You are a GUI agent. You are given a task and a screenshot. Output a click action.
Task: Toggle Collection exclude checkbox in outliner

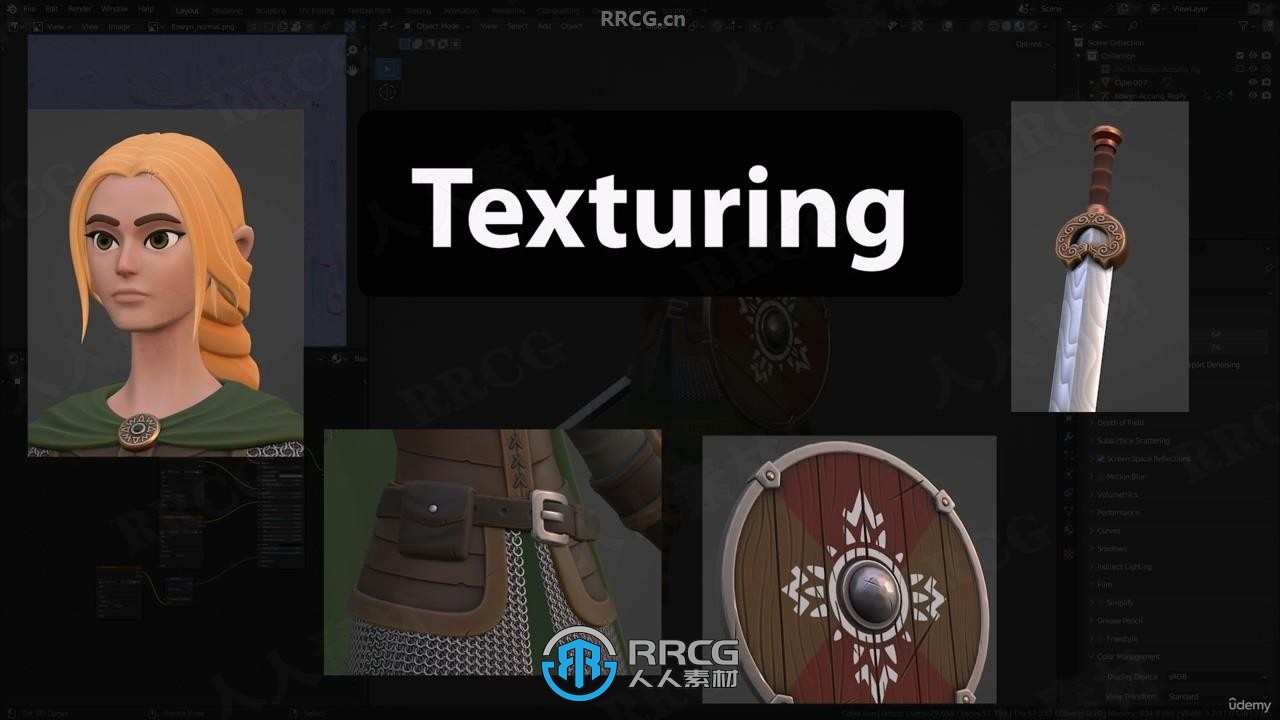coord(1240,56)
